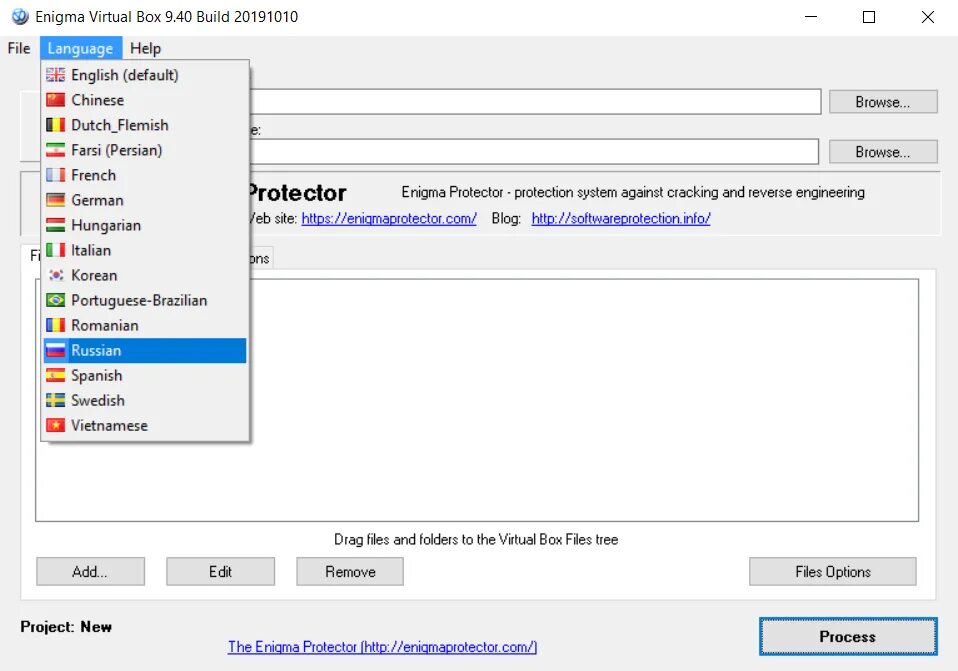958x671 pixels.
Task: Click the Iranian flag icon for Farsi
Action: point(55,150)
